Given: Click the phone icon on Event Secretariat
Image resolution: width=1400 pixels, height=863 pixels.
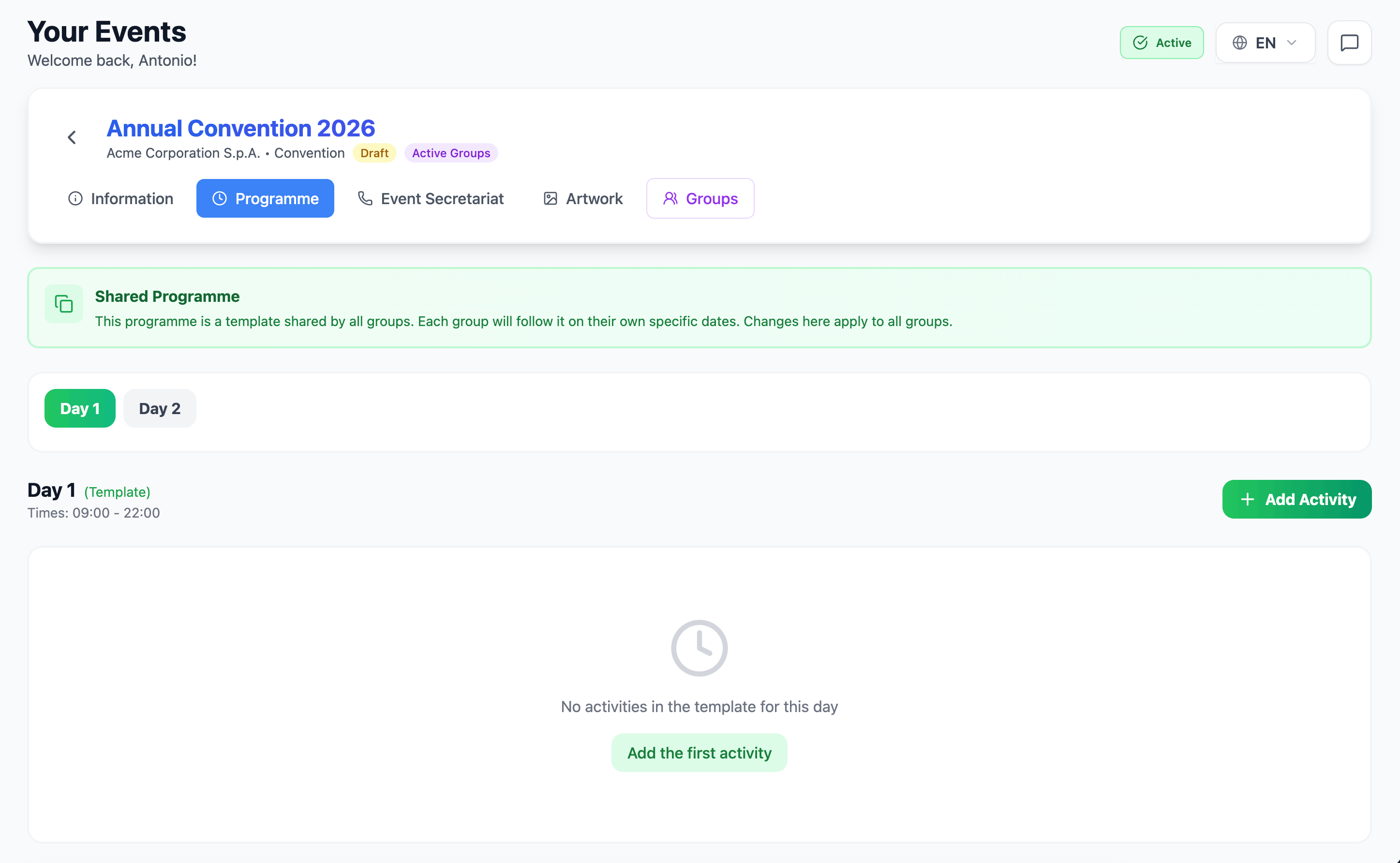Looking at the screenshot, I should [365, 199].
